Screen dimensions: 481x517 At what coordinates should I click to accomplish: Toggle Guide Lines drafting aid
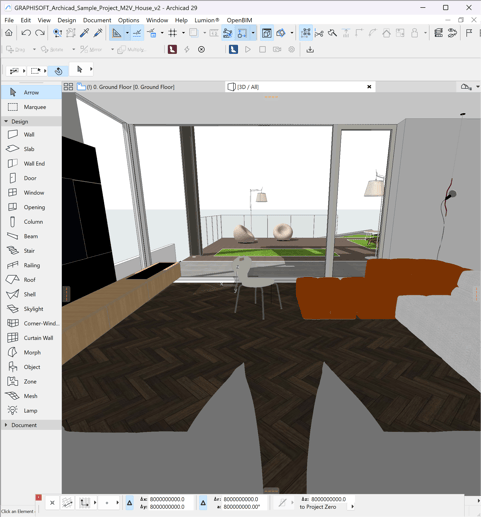117,33
